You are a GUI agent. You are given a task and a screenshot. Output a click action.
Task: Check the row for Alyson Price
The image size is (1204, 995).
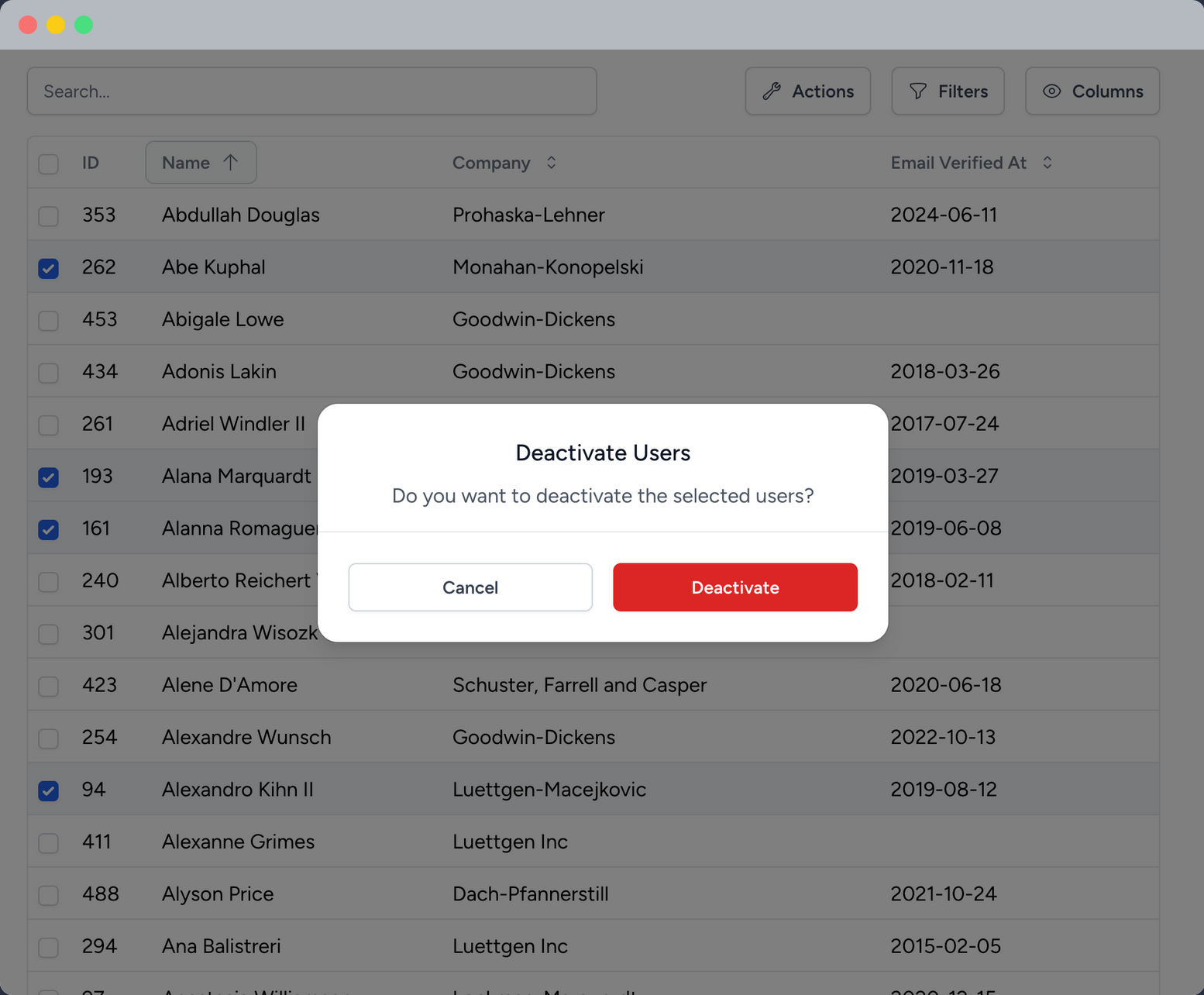pyautogui.click(x=49, y=895)
